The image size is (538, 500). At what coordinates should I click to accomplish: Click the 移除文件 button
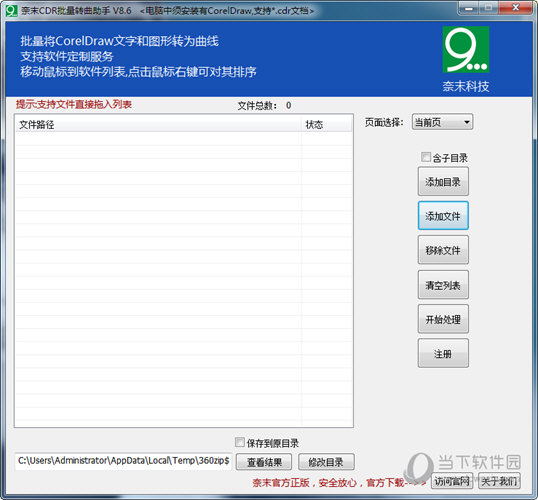pyautogui.click(x=443, y=250)
